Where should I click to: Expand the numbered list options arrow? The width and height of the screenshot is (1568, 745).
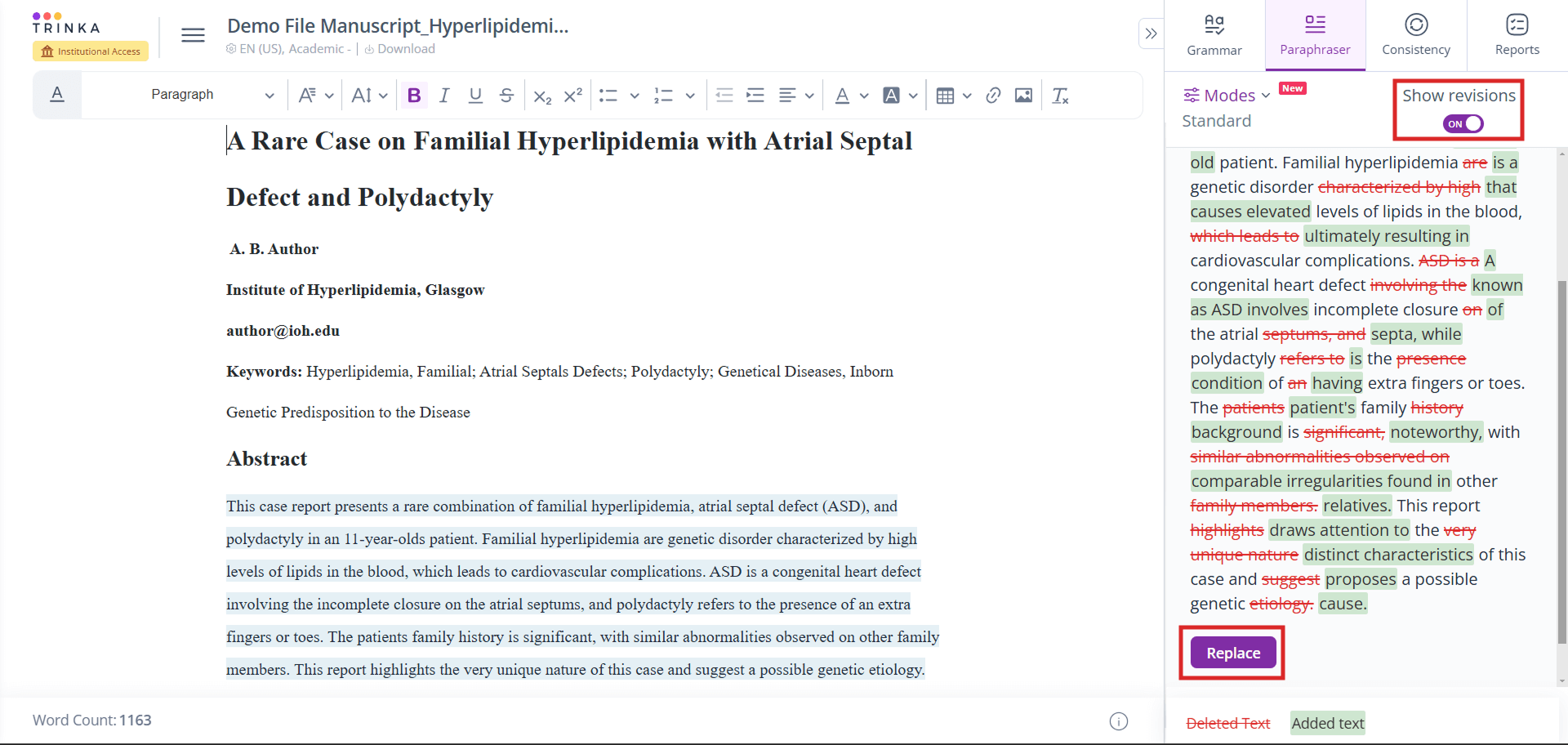690,96
